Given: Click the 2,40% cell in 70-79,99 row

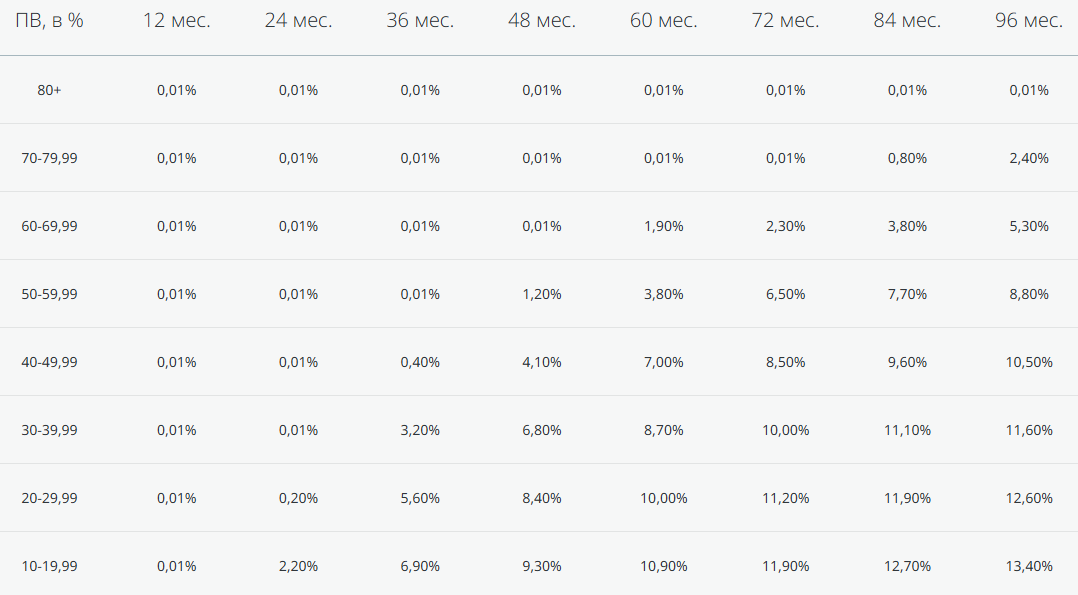Looking at the screenshot, I should point(1029,158).
